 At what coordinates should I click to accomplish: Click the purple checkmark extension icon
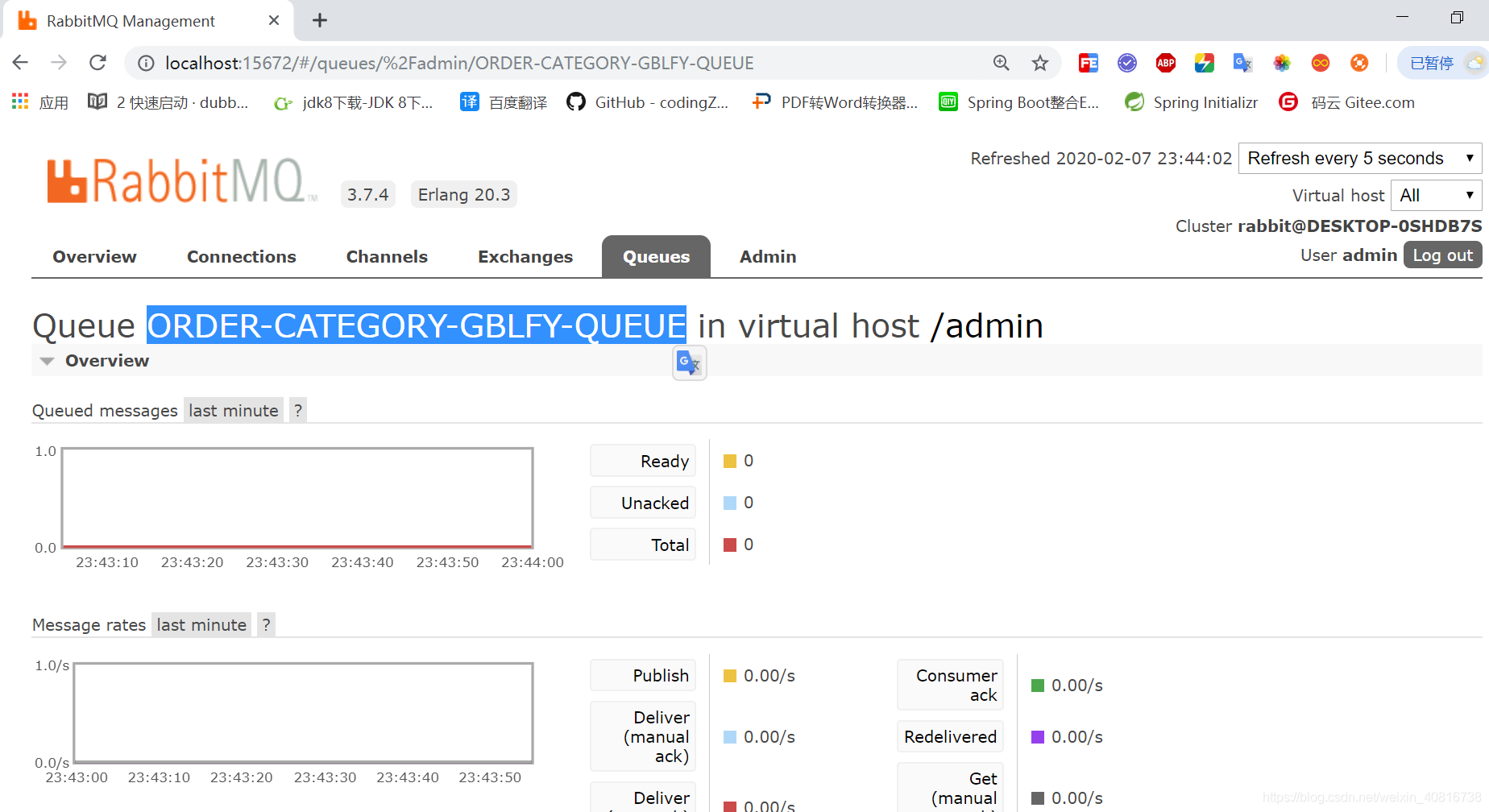1127,63
